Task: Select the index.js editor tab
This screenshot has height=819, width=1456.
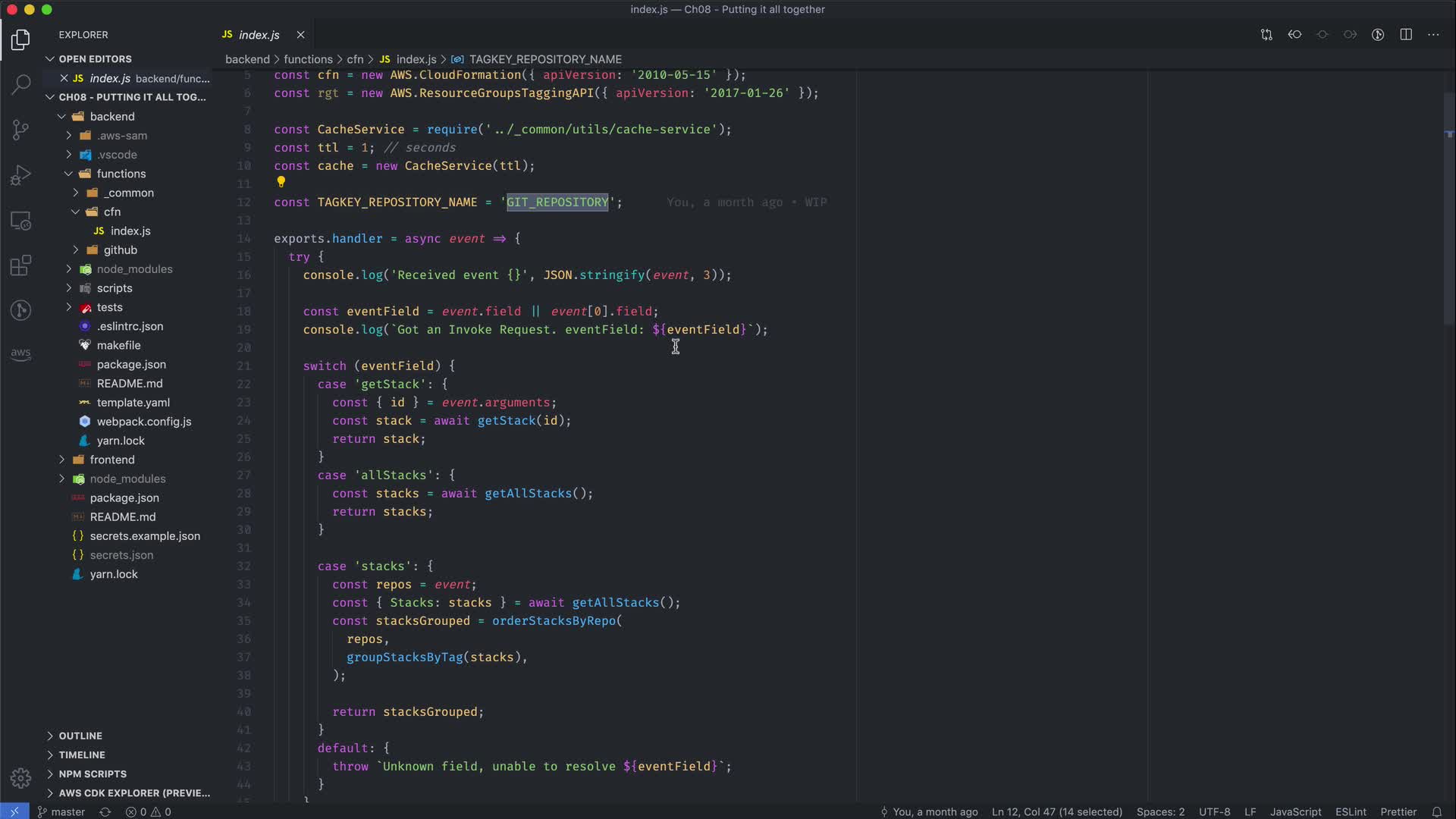Action: pos(258,35)
